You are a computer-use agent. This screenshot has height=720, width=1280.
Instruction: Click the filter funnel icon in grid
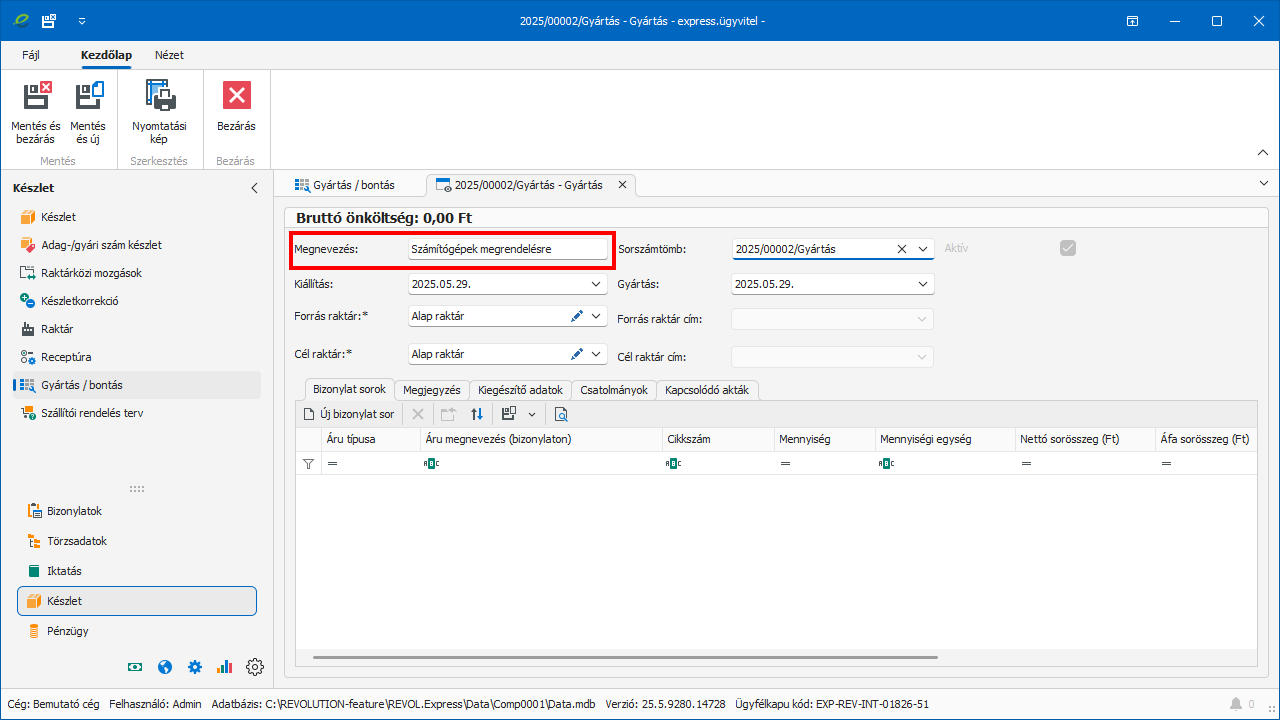pos(308,464)
